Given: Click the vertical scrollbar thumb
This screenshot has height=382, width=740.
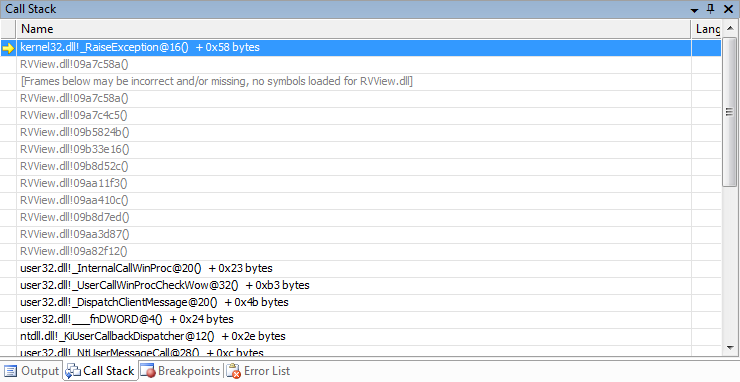Looking at the screenshot, I should 730,112.
